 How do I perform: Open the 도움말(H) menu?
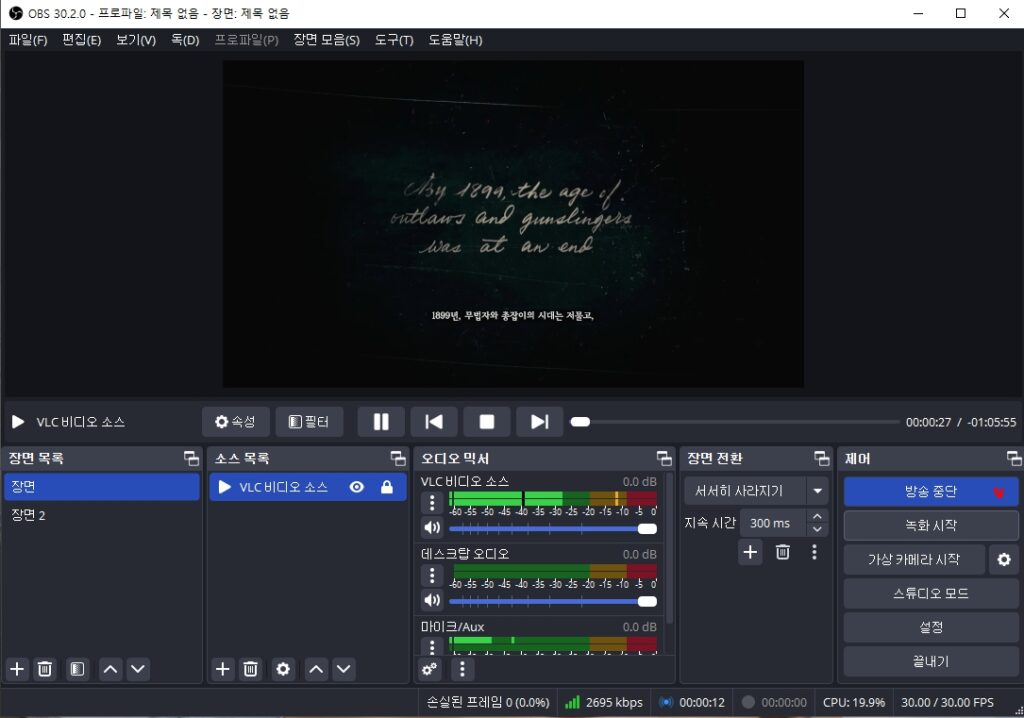click(x=455, y=40)
